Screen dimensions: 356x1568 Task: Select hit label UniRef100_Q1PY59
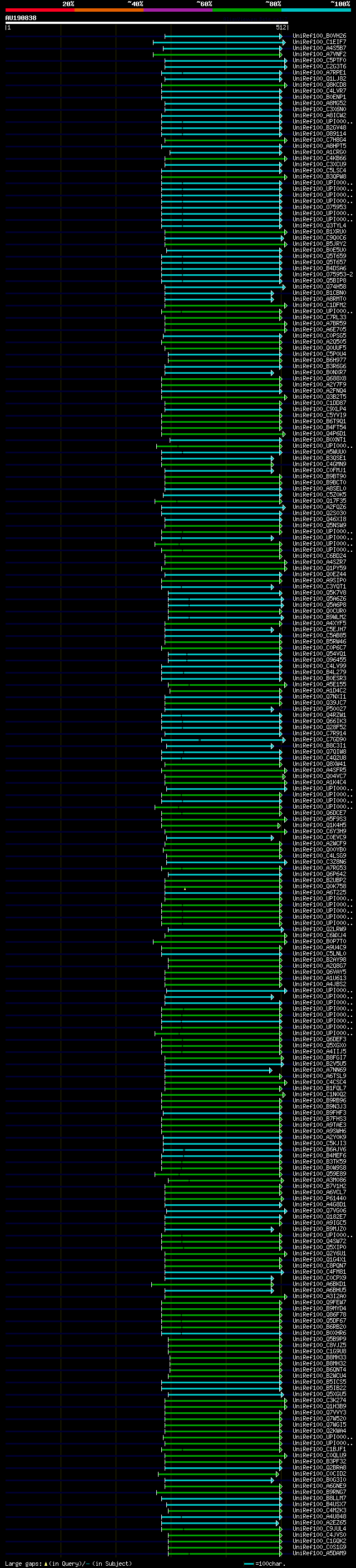pos(319,568)
